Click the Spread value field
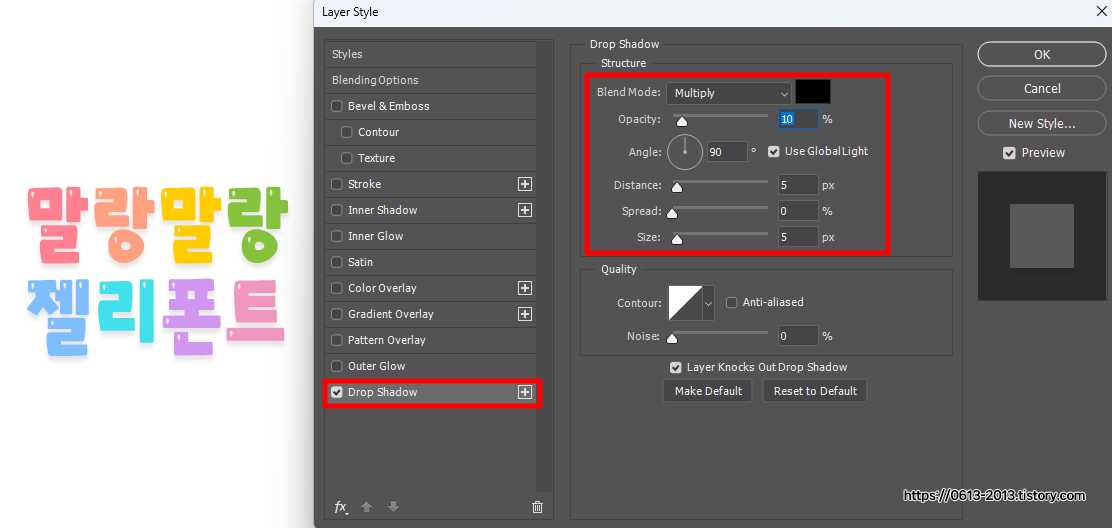This screenshot has height=528, width=1112. [x=799, y=211]
